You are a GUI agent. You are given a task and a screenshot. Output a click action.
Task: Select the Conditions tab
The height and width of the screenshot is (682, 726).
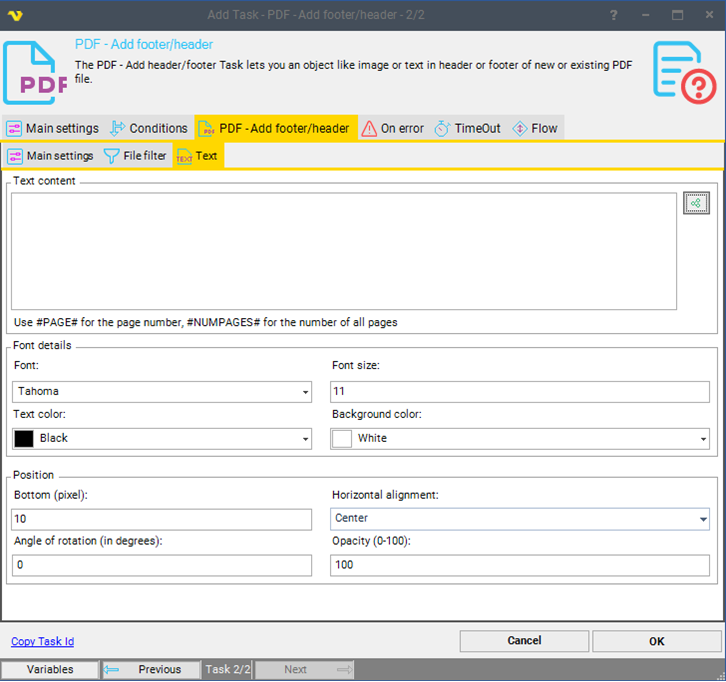(x=148, y=128)
